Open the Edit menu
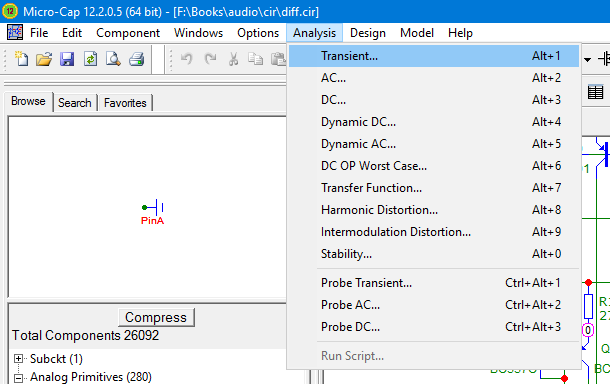Screen dimensions: 610x384 tap(72, 33)
